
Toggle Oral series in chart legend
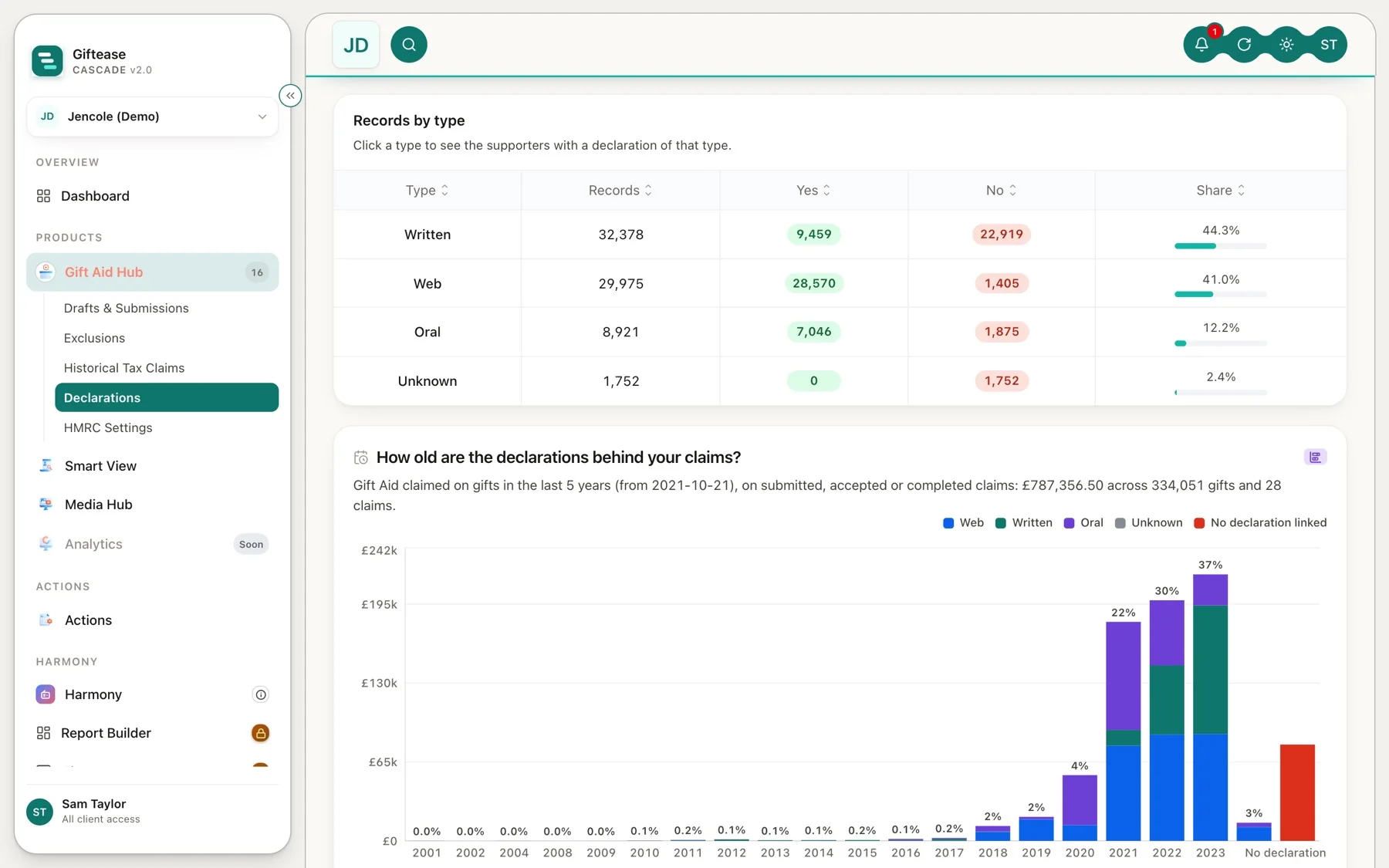1083,522
